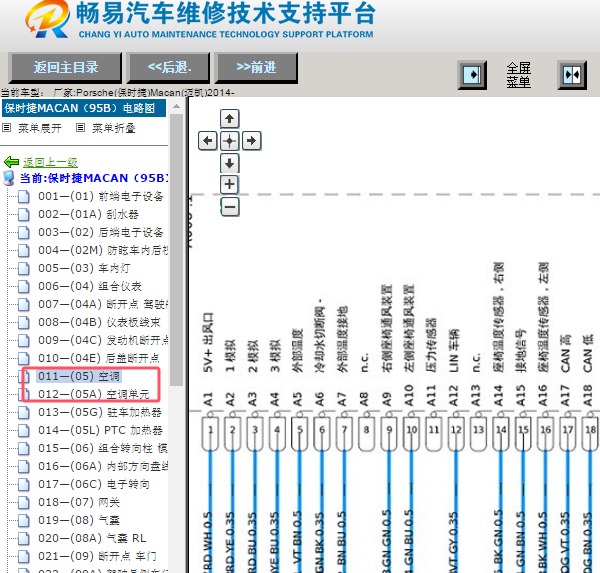Click the center/reset view icon
Image resolution: width=600 pixels, height=573 pixels.
pos(230,141)
